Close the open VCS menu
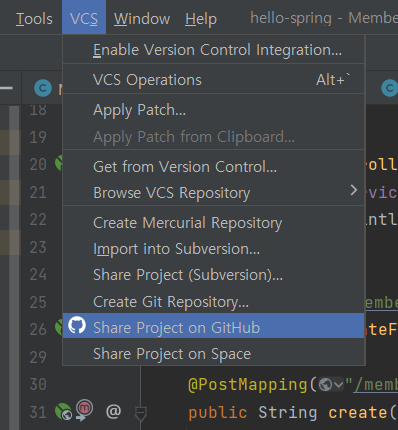The width and height of the screenshot is (398, 430). pyautogui.click(x=84, y=17)
